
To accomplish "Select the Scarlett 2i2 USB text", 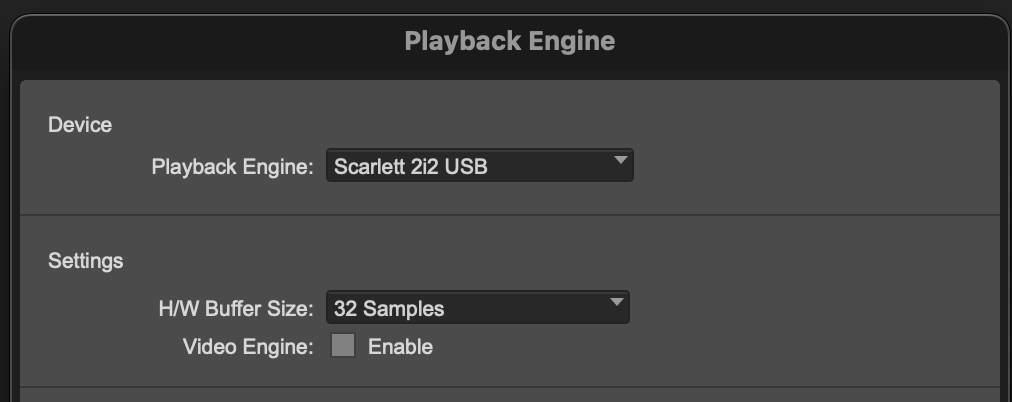I will (x=412, y=167).
